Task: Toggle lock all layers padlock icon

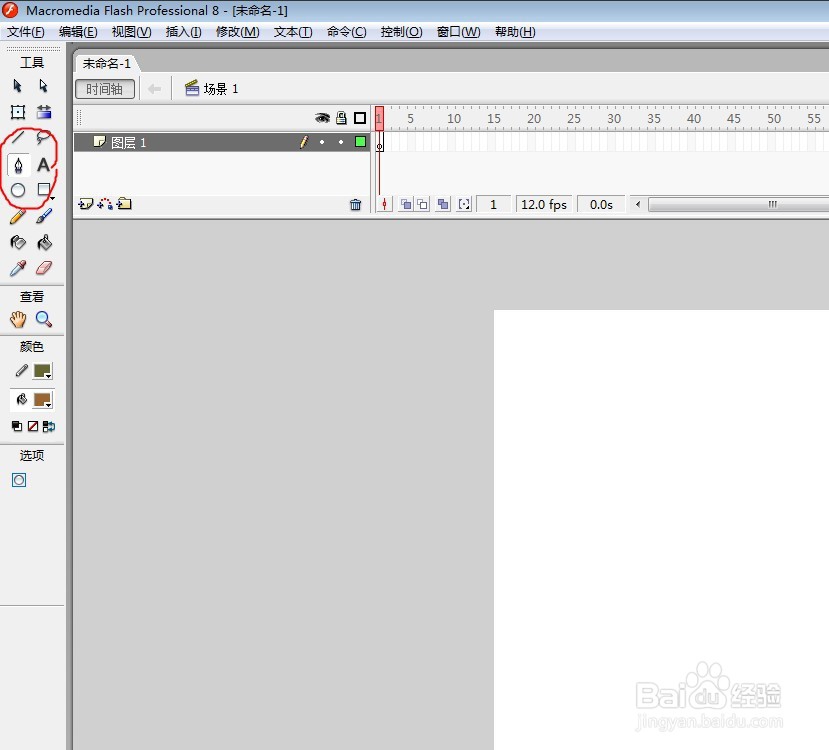Action: tap(342, 118)
